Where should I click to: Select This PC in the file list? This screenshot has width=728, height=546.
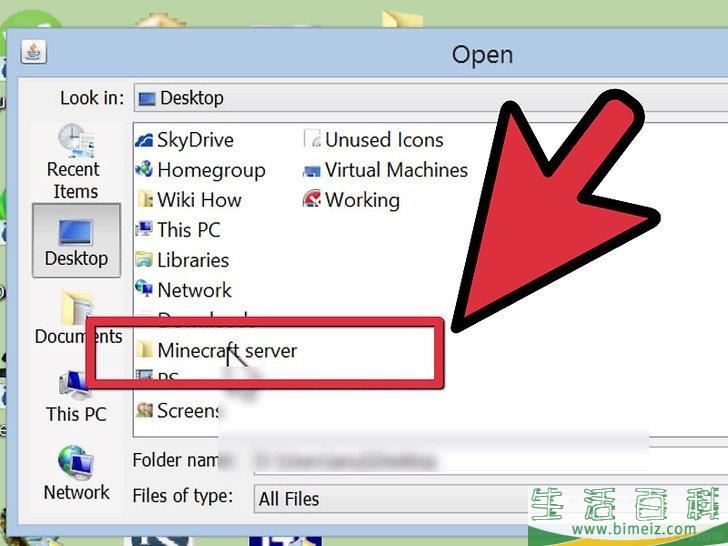(x=178, y=230)
